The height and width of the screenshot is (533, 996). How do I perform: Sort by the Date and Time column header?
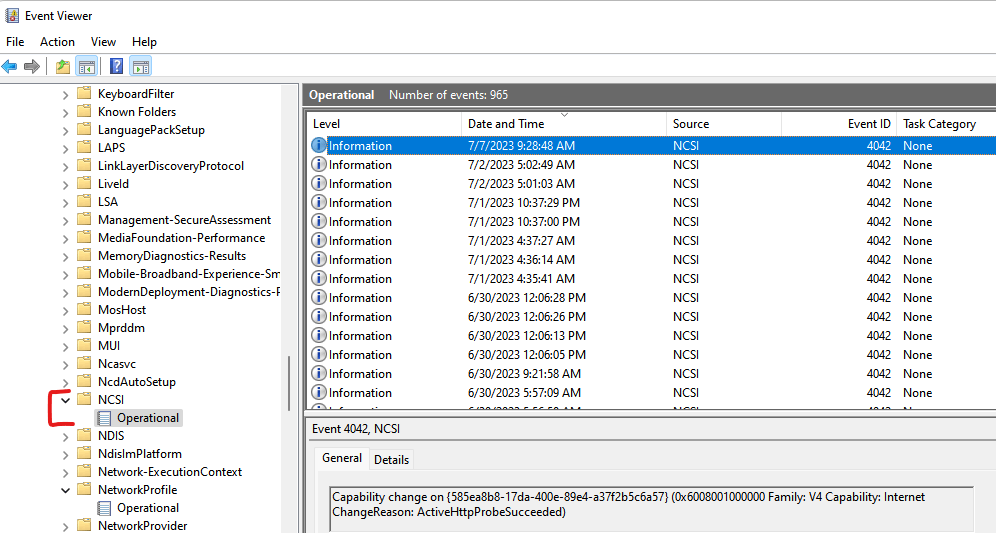(x=564, y=124)
